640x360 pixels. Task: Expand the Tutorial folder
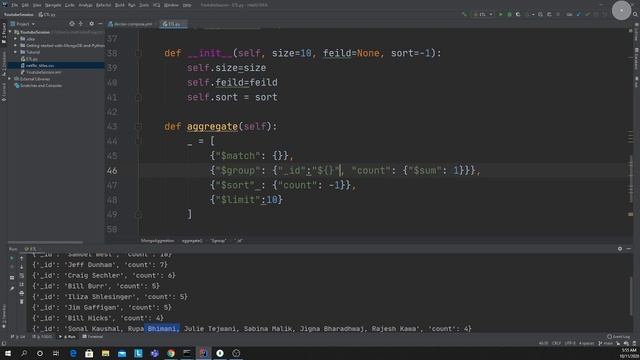[x=16, y=52]
